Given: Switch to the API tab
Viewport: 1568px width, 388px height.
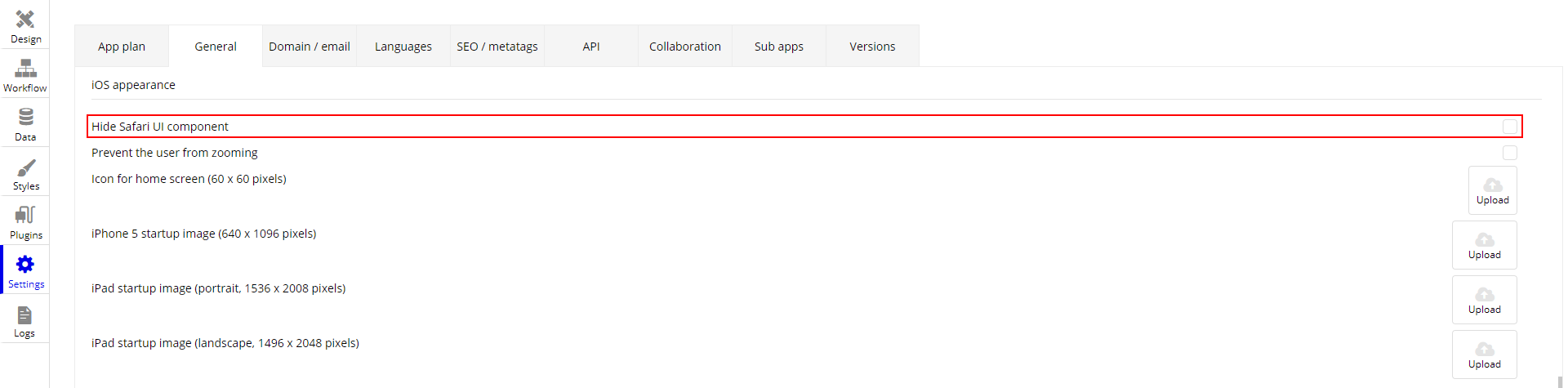Looking at the screenshot, I should click(x=591, y=46).
